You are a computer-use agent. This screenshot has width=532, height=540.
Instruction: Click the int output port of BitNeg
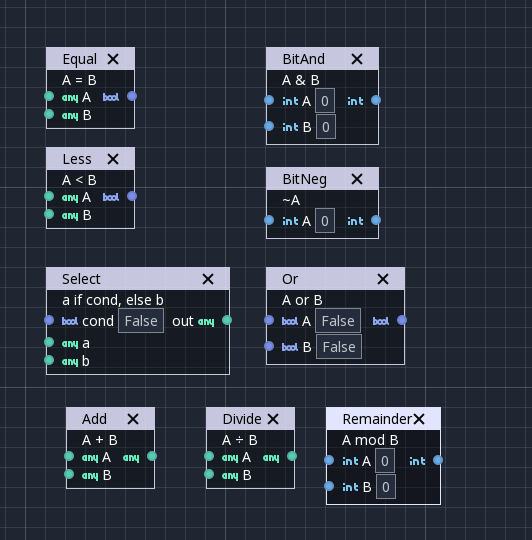tap(376, 220)
